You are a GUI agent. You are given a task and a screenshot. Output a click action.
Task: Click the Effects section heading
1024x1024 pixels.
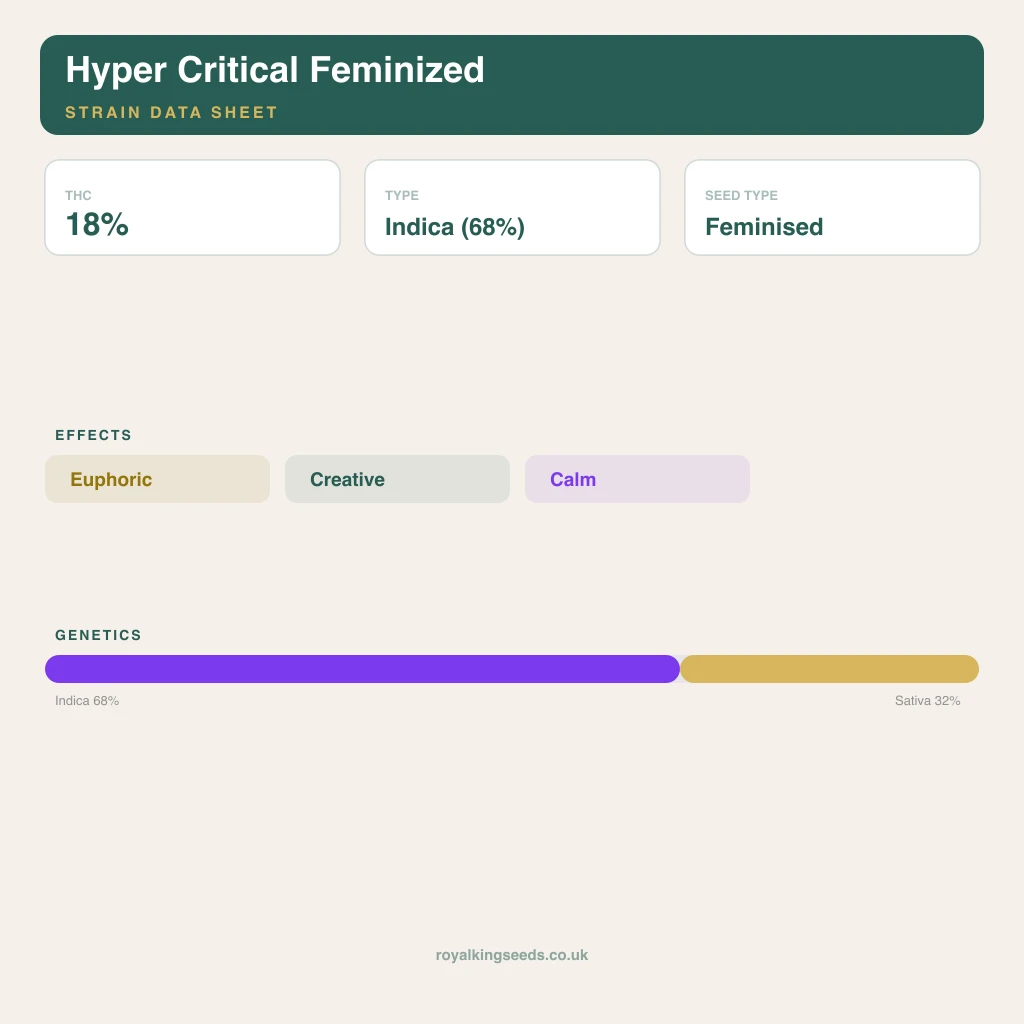[x=93, y=436]
